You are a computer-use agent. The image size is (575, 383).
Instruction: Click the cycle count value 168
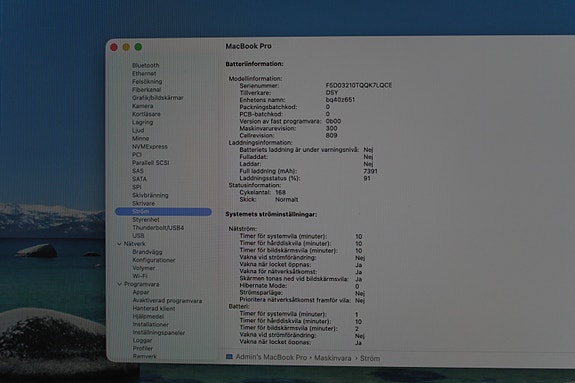coord(280,192)
